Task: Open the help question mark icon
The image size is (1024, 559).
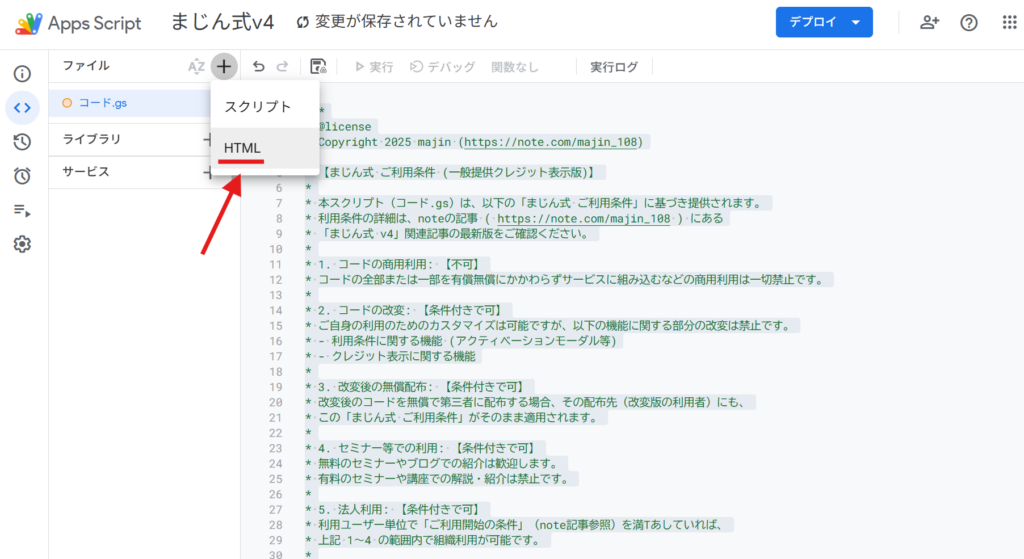Action: pyautogui.click(x=968, y=22)
